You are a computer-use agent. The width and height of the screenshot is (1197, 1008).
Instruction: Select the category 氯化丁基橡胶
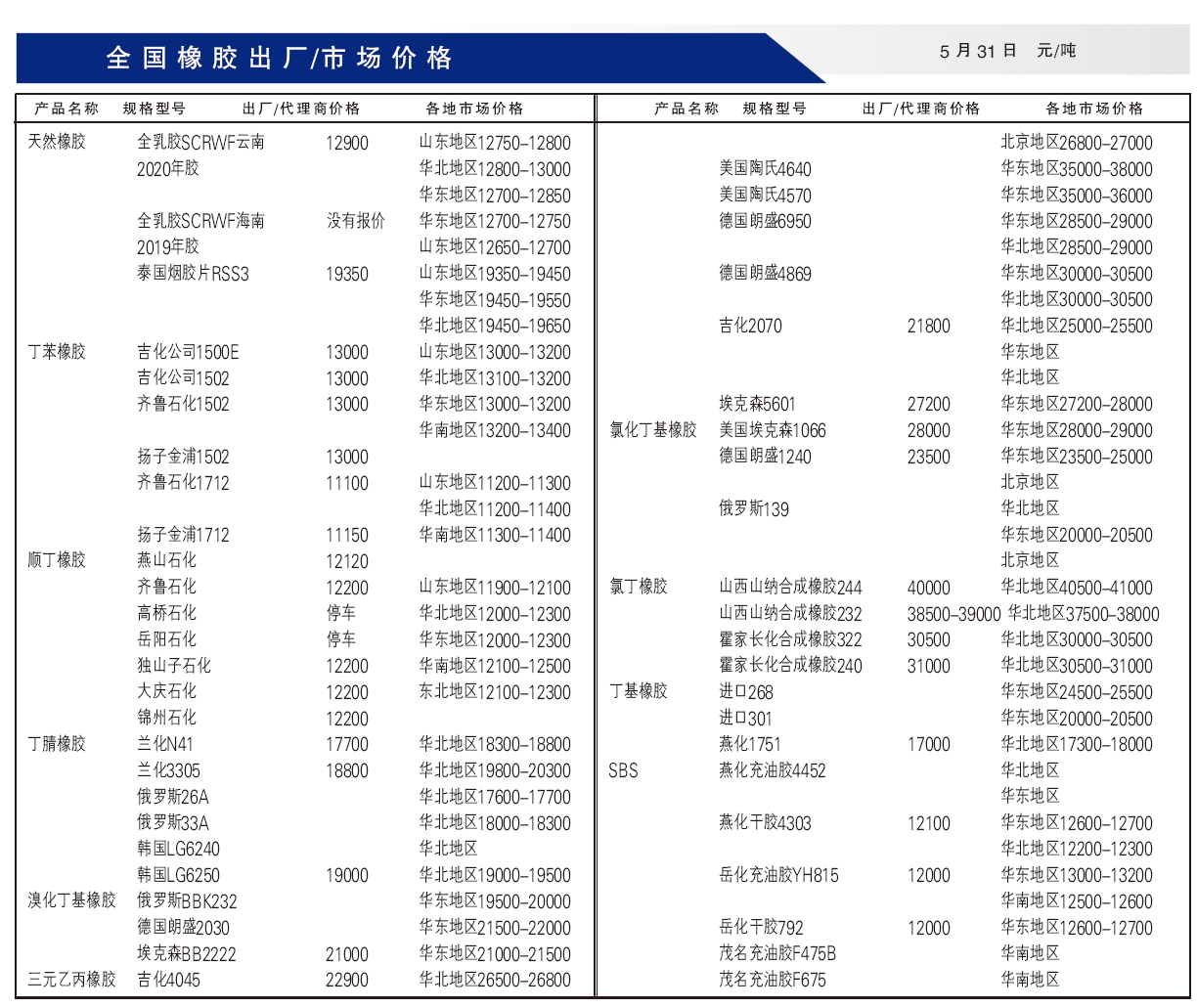pyautogui.click(x=653, y=430)
